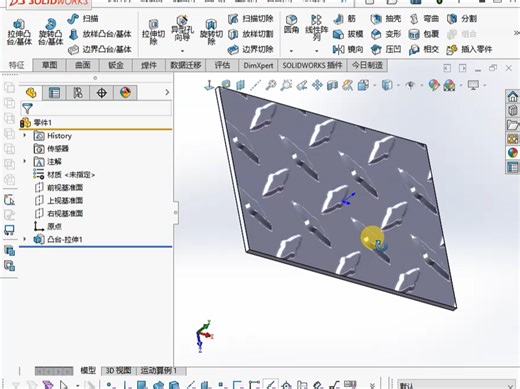520x389 pixels.
Task: Open the DisplayManager color sphere tab
Action: click(125, 93)
